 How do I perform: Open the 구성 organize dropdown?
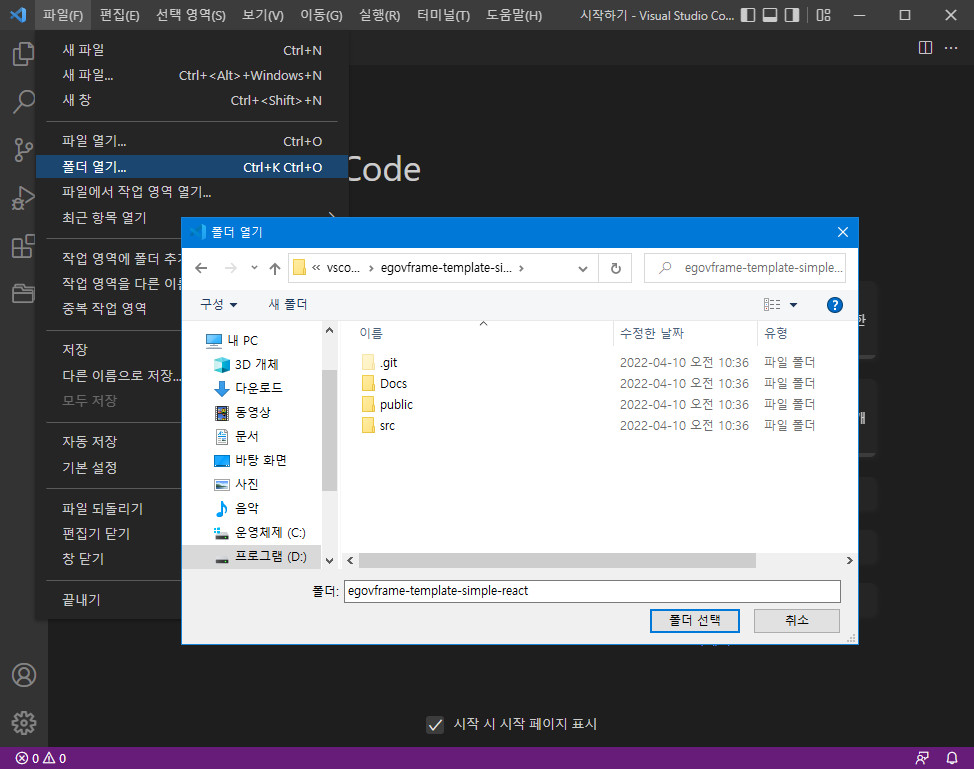click(219, 304)
